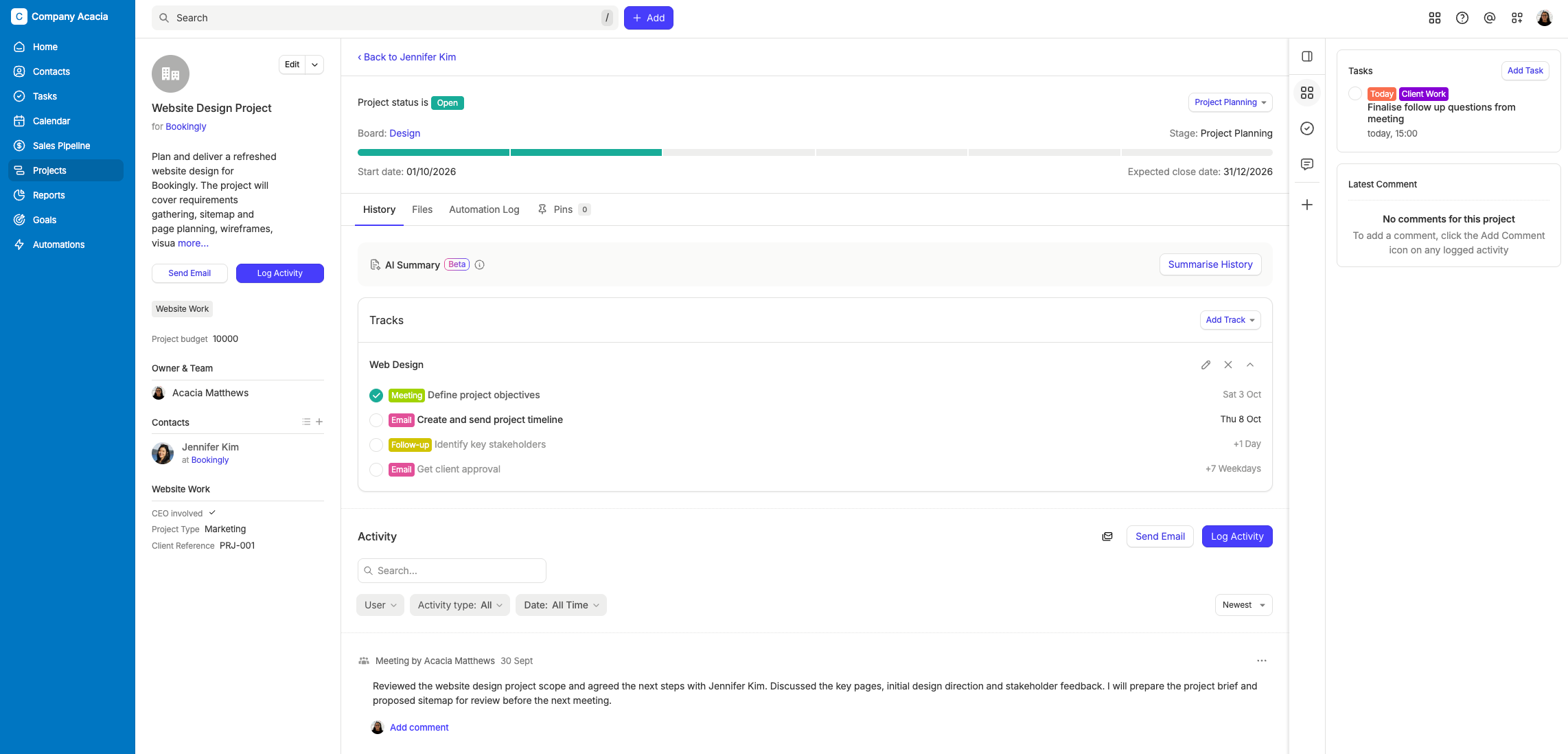Open the mentions @ icon in top bar
The height and width of the screenshot is (754, 1568).
(x=1490, y=18)
